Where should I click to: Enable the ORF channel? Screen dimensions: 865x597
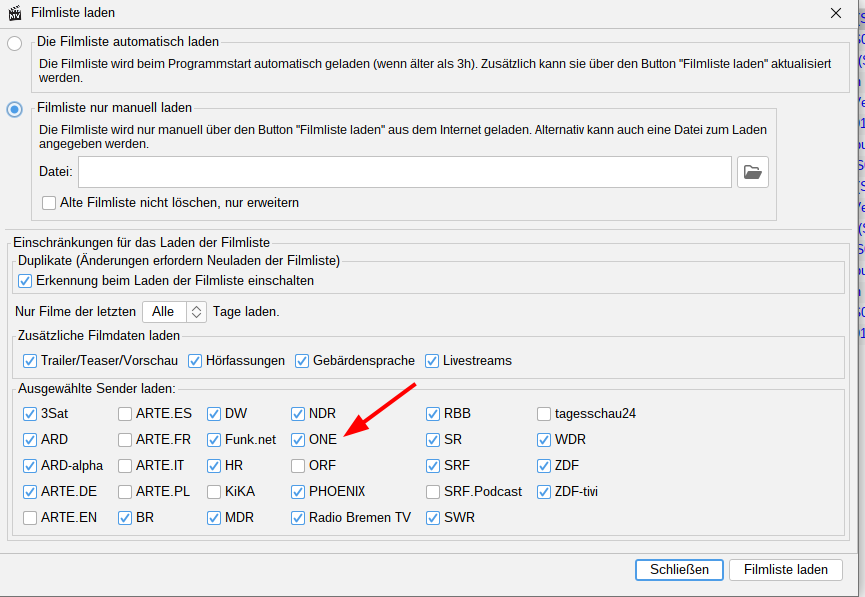[298, 466]
